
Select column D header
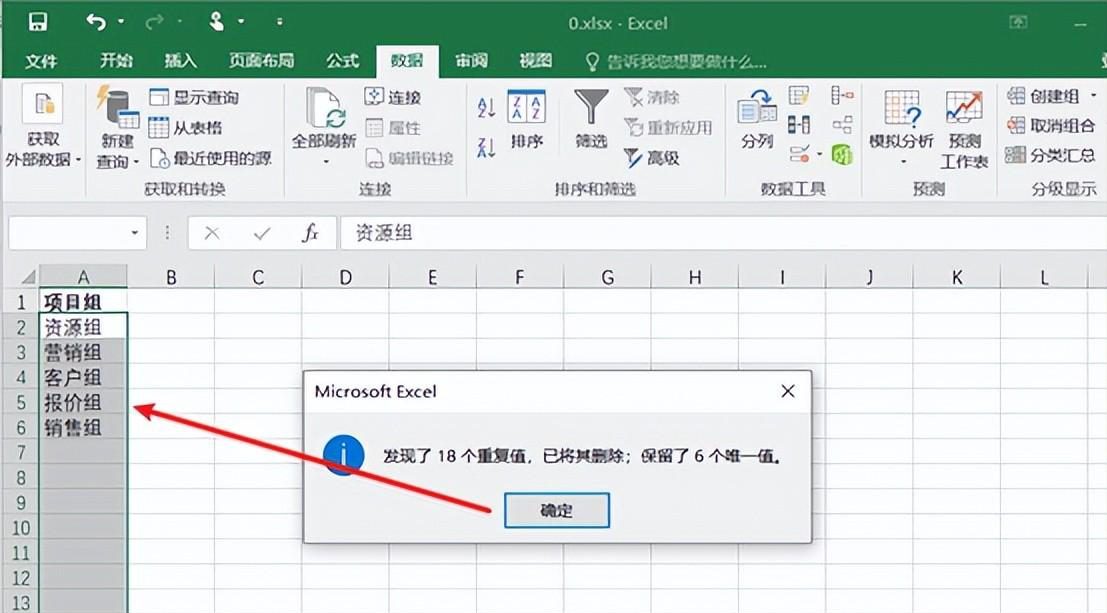pos(345,277)
